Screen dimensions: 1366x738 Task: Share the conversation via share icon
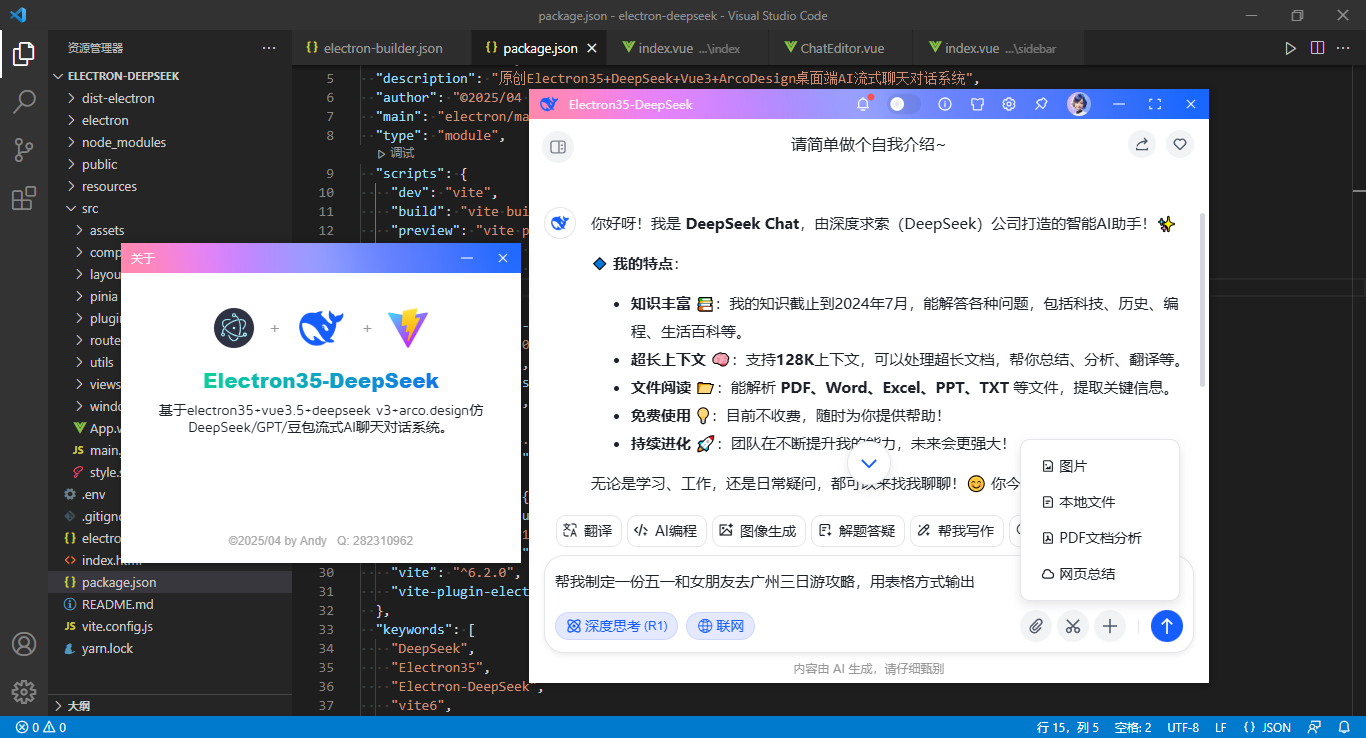1141,145
